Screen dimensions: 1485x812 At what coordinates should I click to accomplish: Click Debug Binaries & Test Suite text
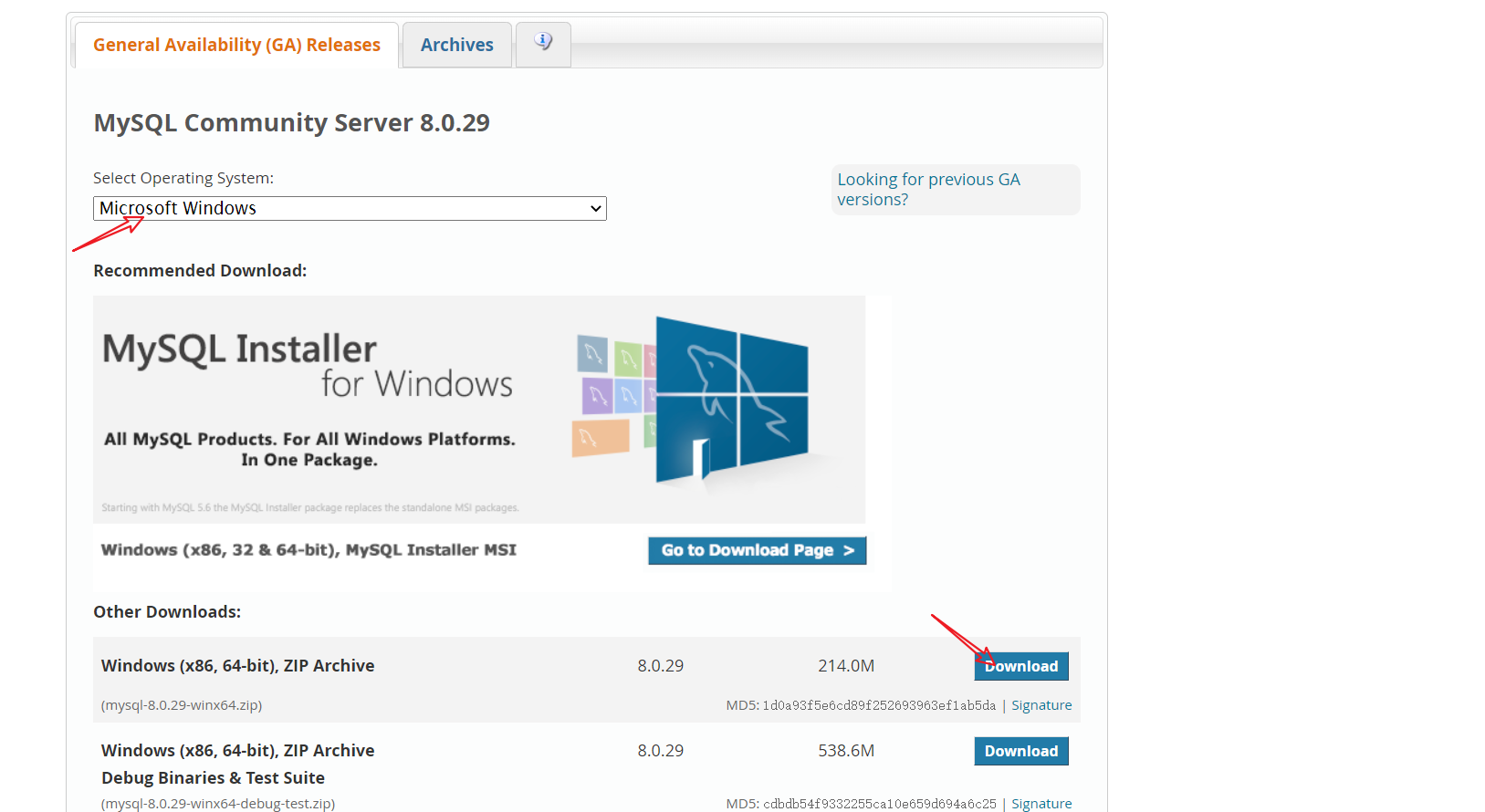213,778
